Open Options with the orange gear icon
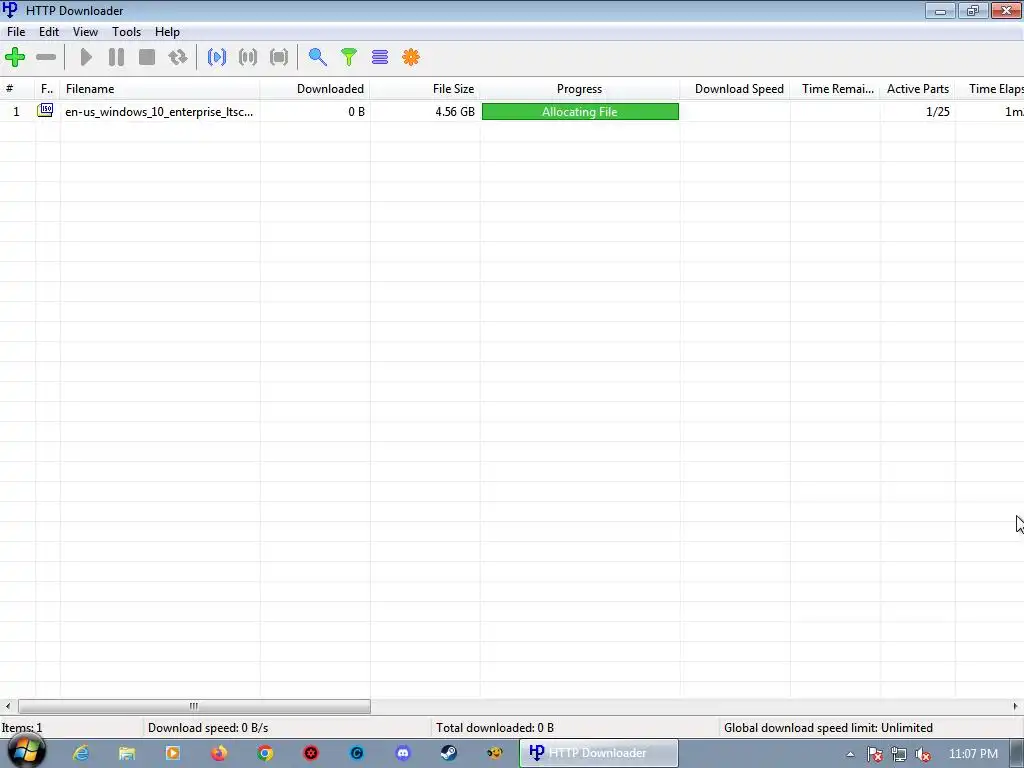The width and height of the screenshot is (1024, 768). 411,57
